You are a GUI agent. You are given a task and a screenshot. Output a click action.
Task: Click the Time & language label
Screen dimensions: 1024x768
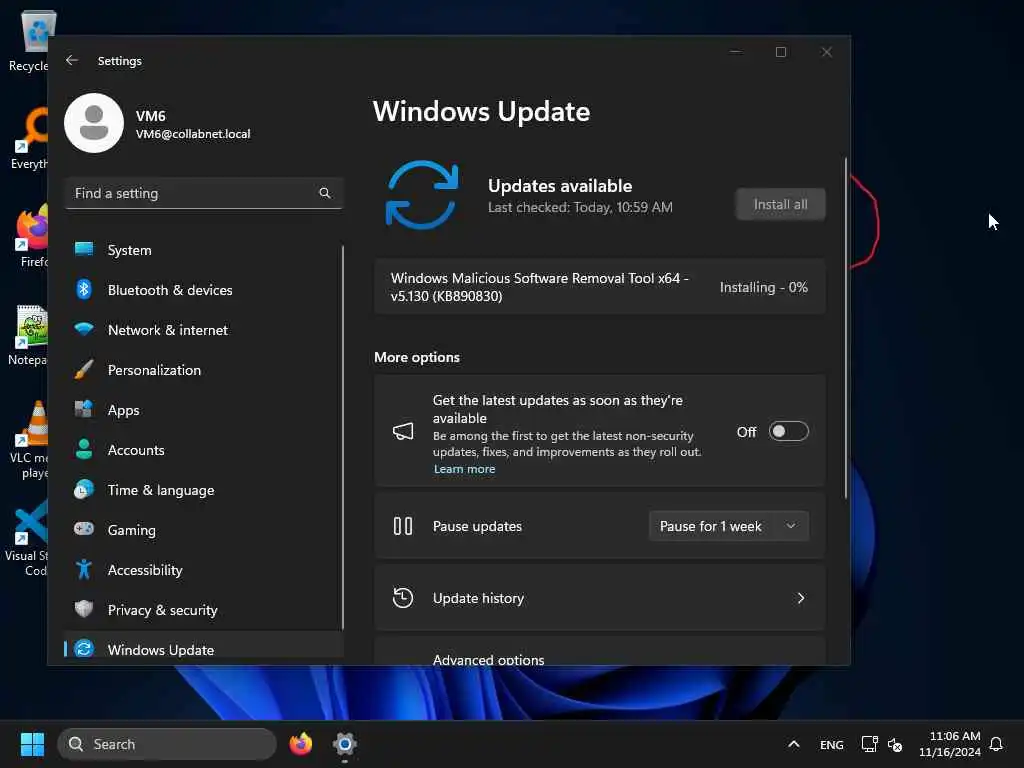click(161, 490)
